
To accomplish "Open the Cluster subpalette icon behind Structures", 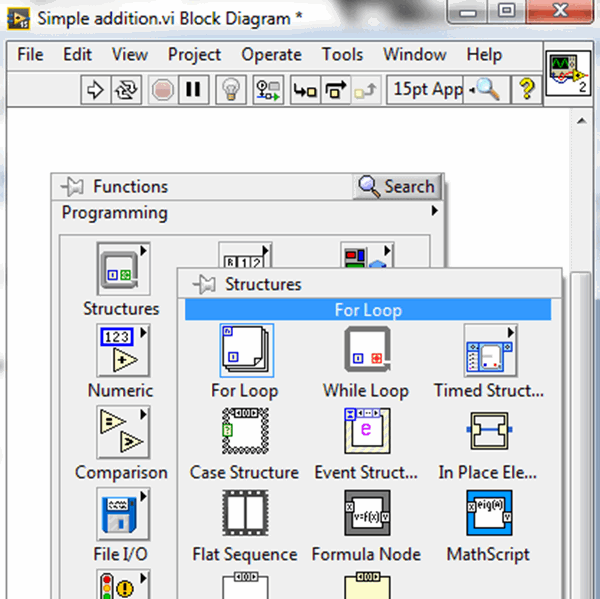I will click(x=367, y=255).
